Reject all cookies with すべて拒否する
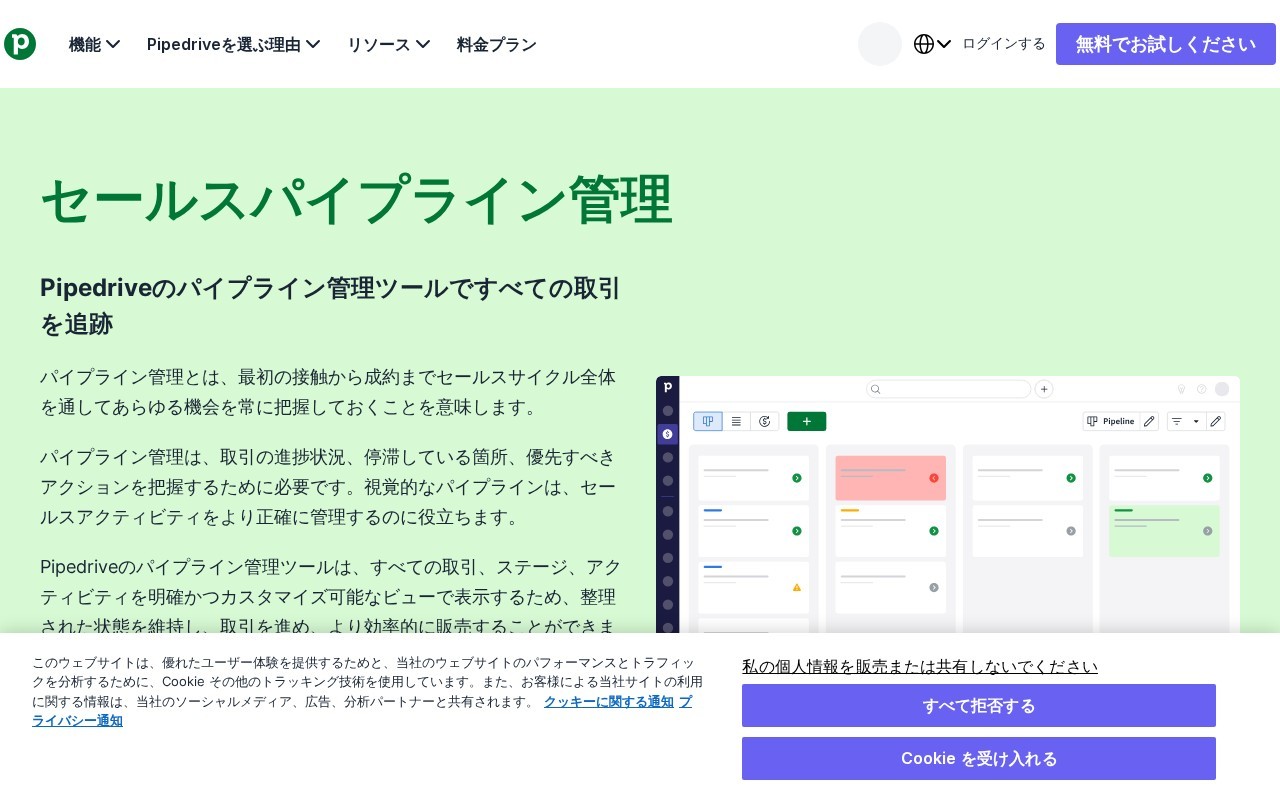This screenshot has width=1280, height=800. (x=979, y=706)
